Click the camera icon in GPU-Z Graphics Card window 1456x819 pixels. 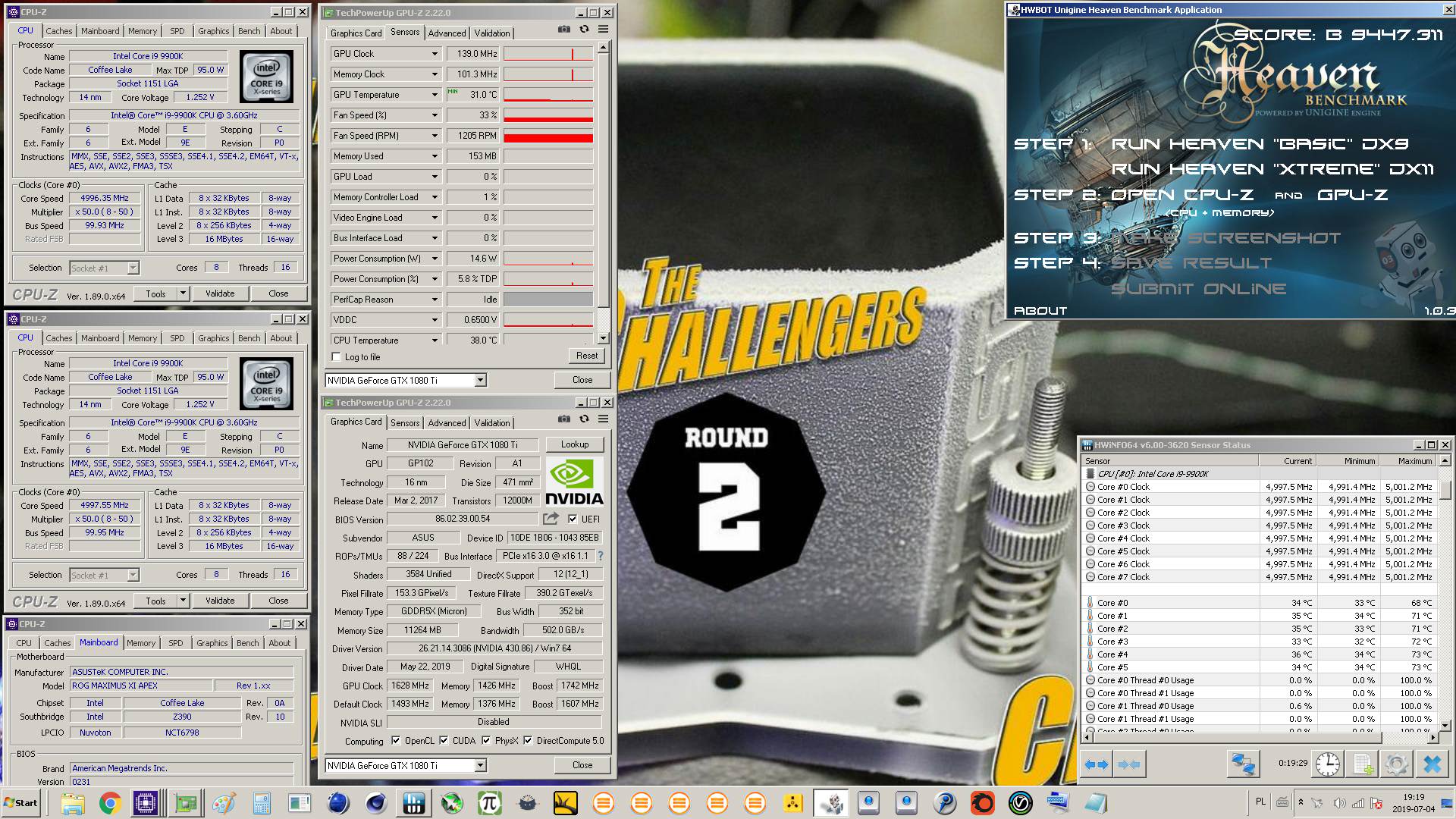564,419
